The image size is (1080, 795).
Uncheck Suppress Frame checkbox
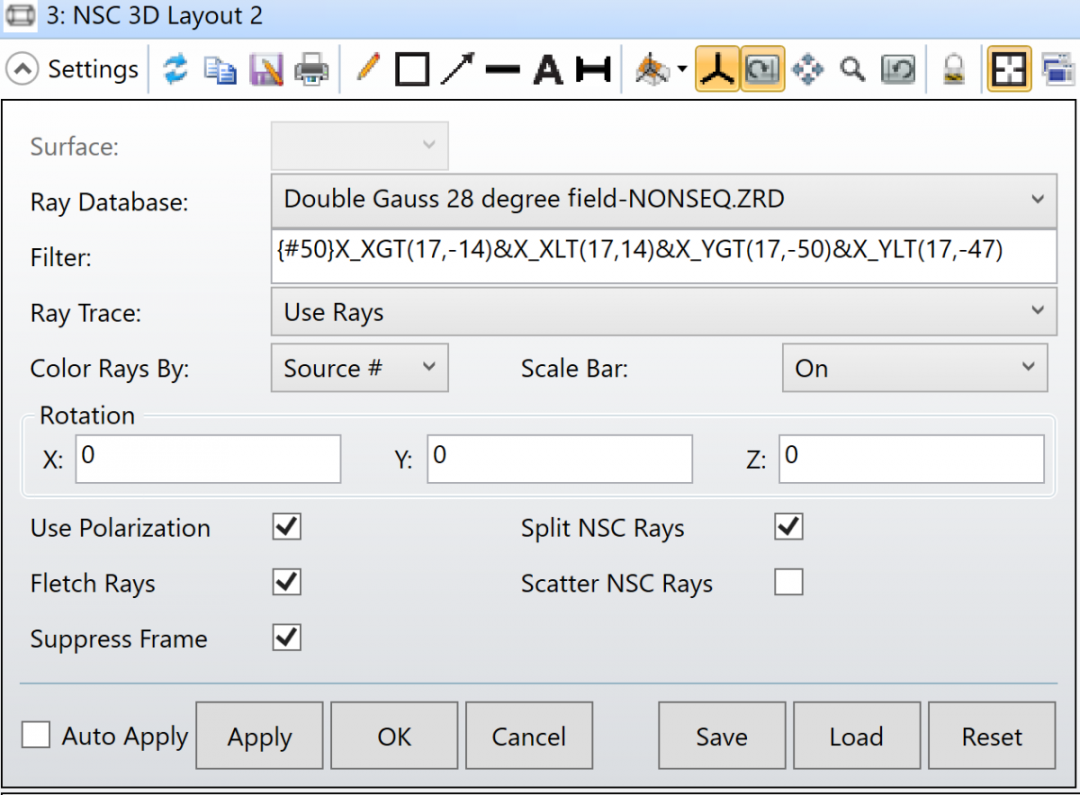[x=287, y=637]
